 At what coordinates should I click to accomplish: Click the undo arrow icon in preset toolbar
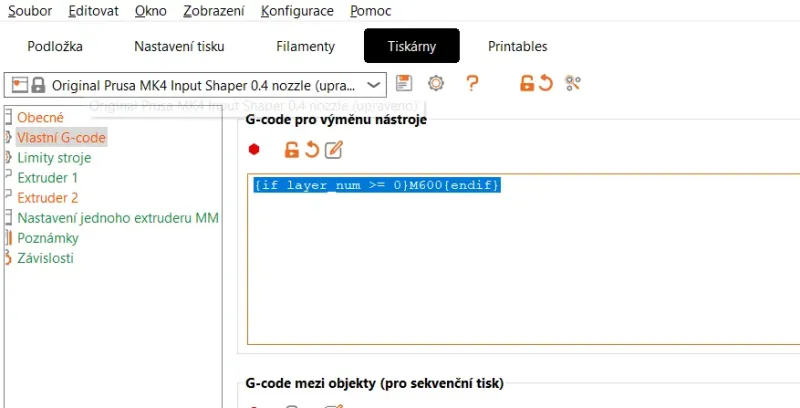click(x=546, y=83)
